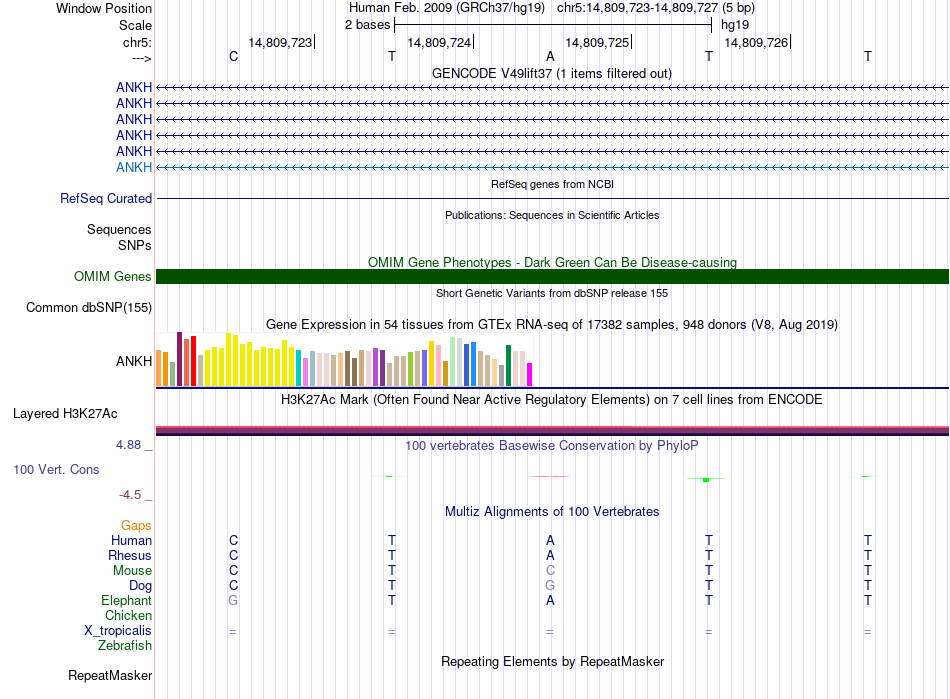Click the red negative PhyloP bar
Screen dimensions: 950x699
click(x=550, y=477)
